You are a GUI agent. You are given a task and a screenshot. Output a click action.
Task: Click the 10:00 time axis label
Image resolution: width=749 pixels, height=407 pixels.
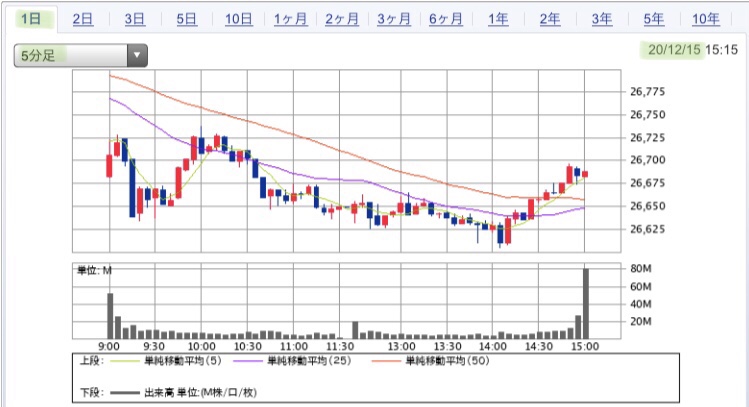(x=201, y=347)
